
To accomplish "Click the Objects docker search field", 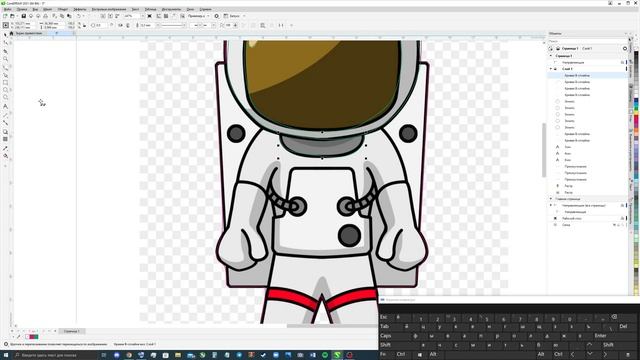I will pos(586,42).
